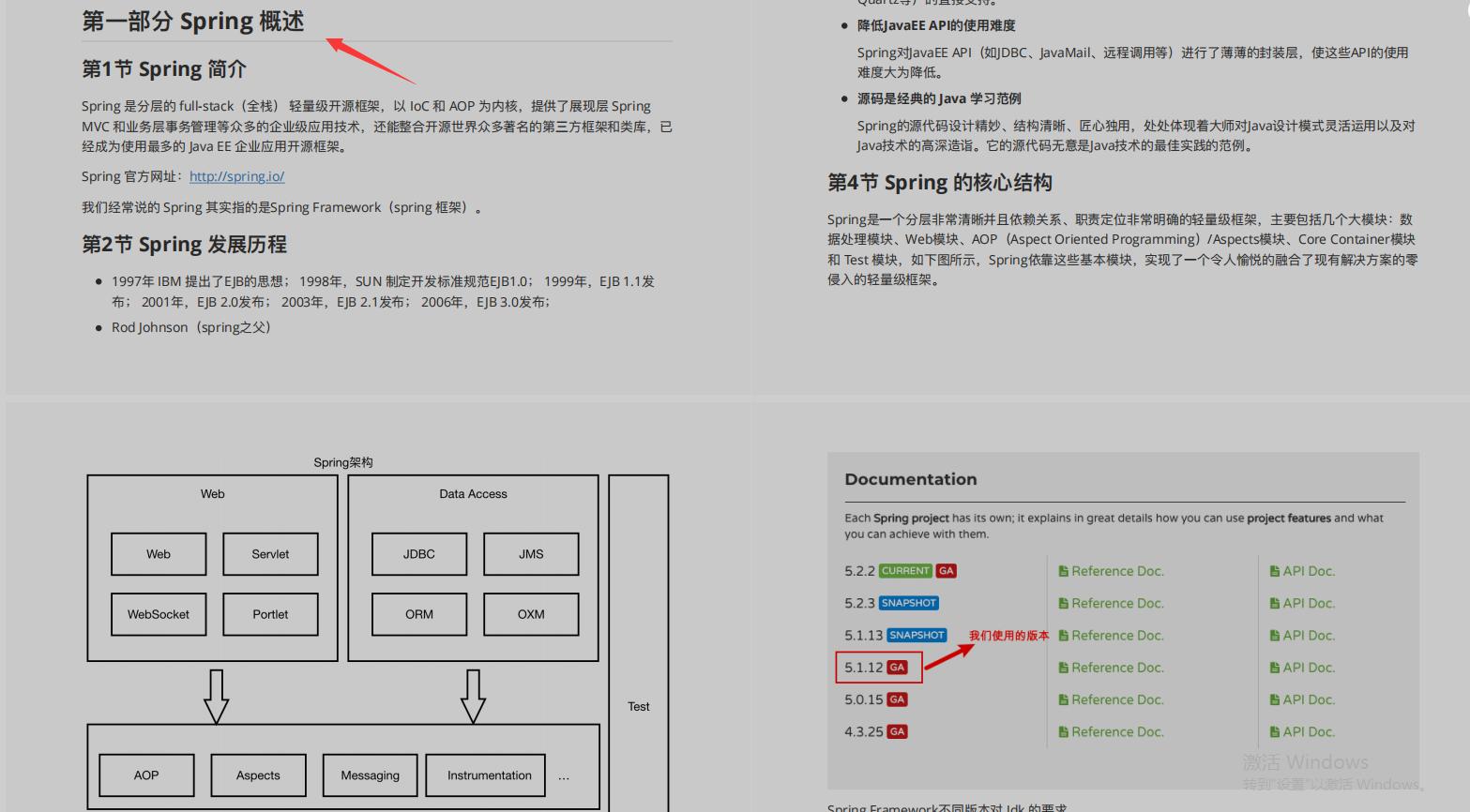
Task: Click document icon beside 4.3.25 Reference Doc
Action: tap(1062, 731)
